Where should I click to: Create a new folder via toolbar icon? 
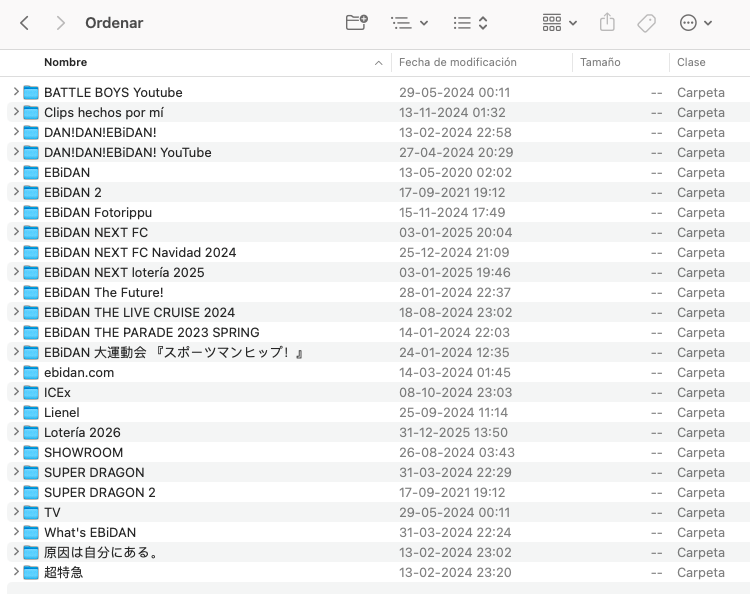click(x=356, y=22)
